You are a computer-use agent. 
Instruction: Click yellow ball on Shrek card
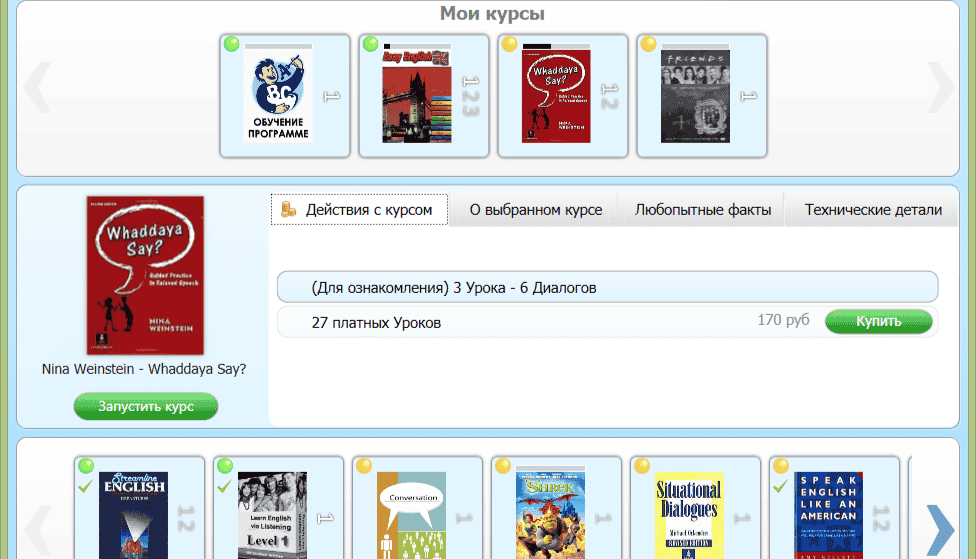pyautogui.click(x=503, y=466)
